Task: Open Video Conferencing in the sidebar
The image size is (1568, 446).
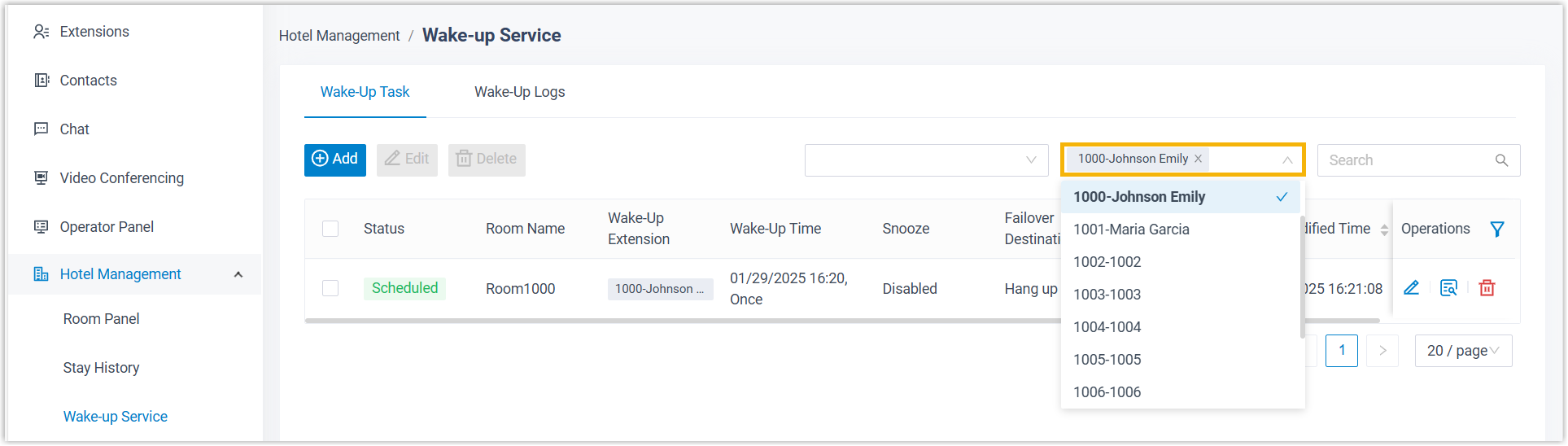Action: 121,178
